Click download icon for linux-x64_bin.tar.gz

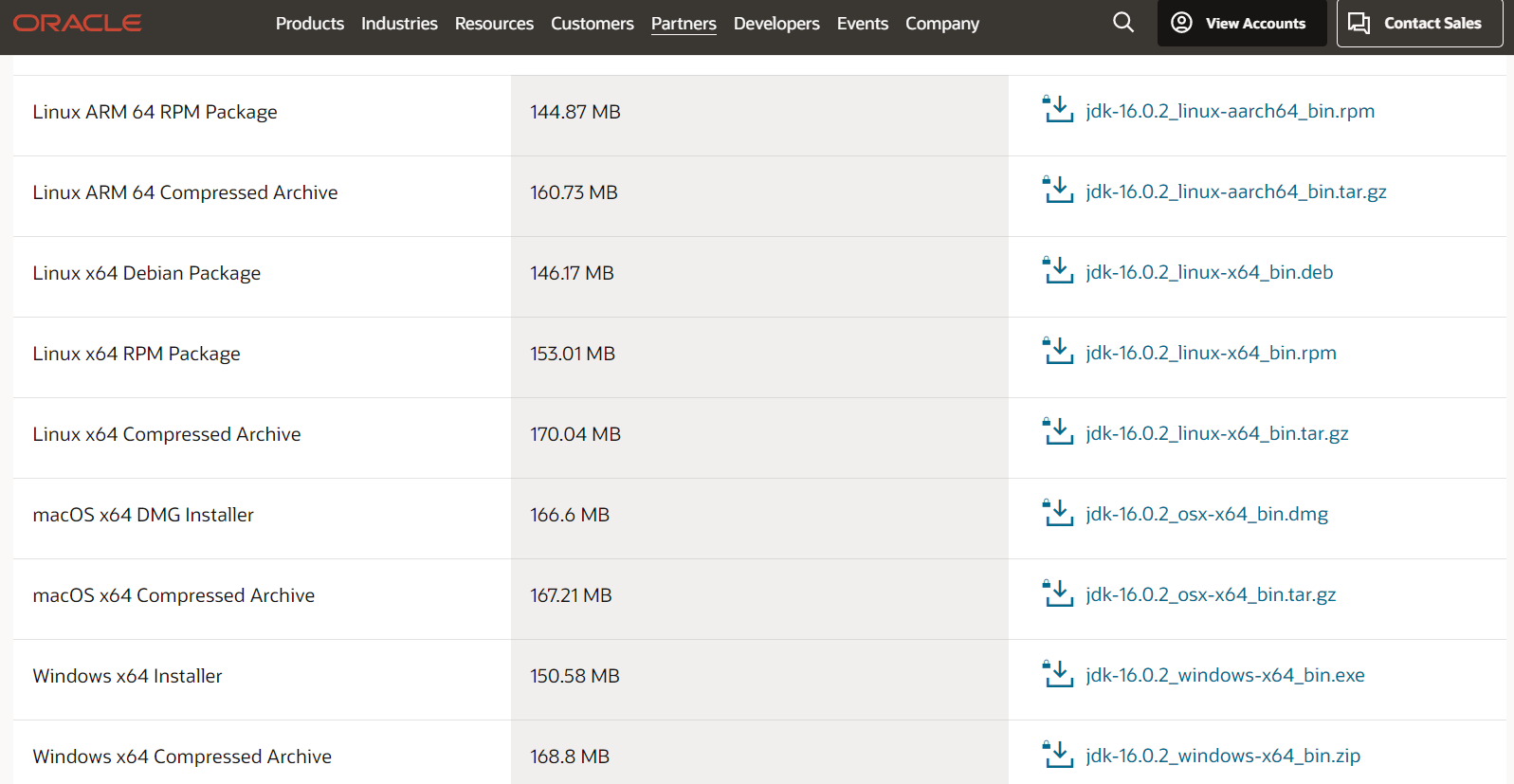(x=1058, y=431)
